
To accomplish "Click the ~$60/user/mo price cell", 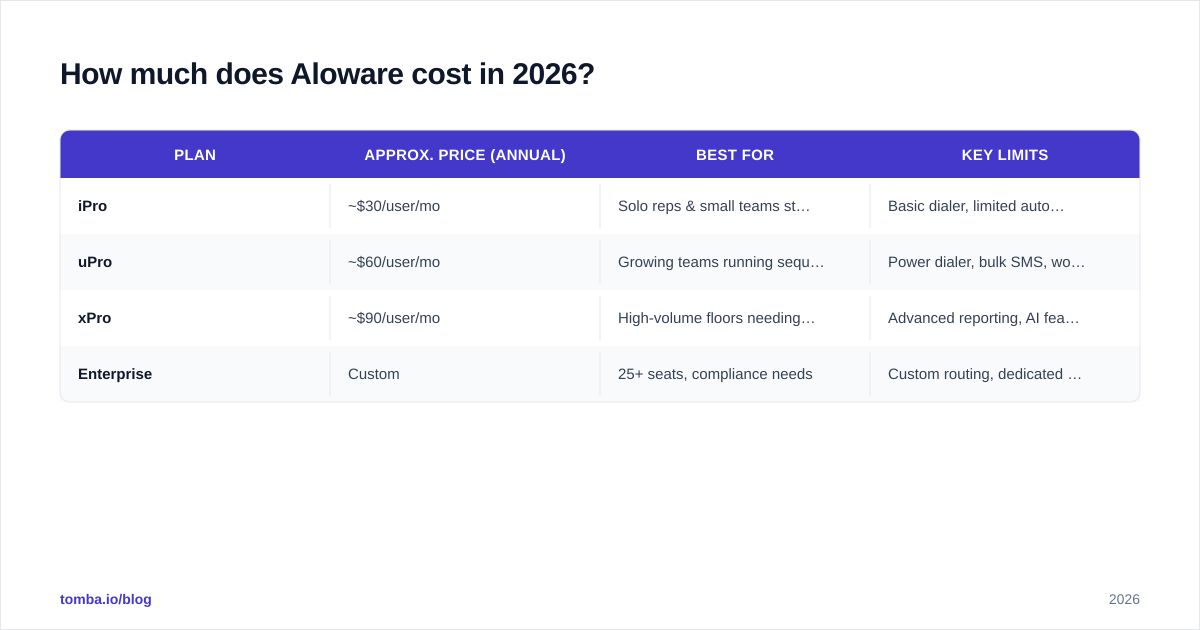I will click(x=465, y=262).
